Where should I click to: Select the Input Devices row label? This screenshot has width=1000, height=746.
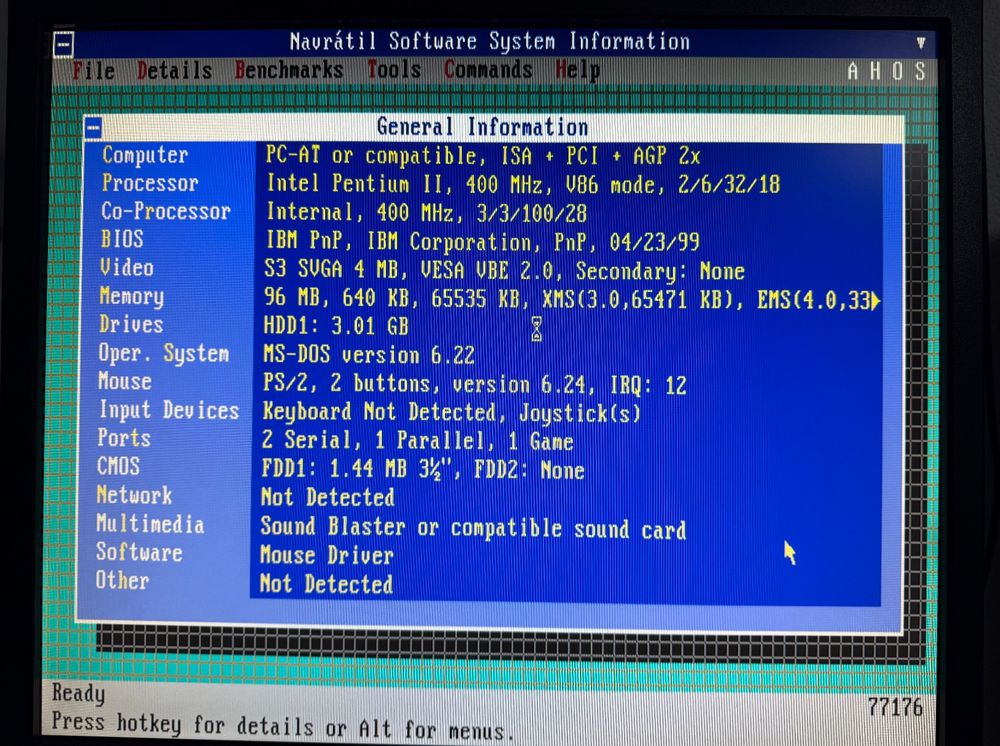[x=169, y=410]
